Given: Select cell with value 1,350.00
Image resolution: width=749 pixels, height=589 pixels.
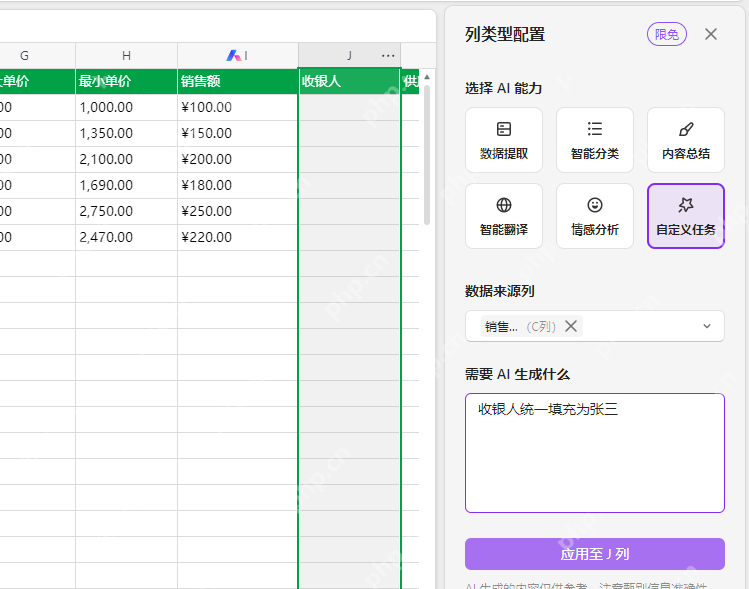Looking at the screenshot, I should pos(126,133).
